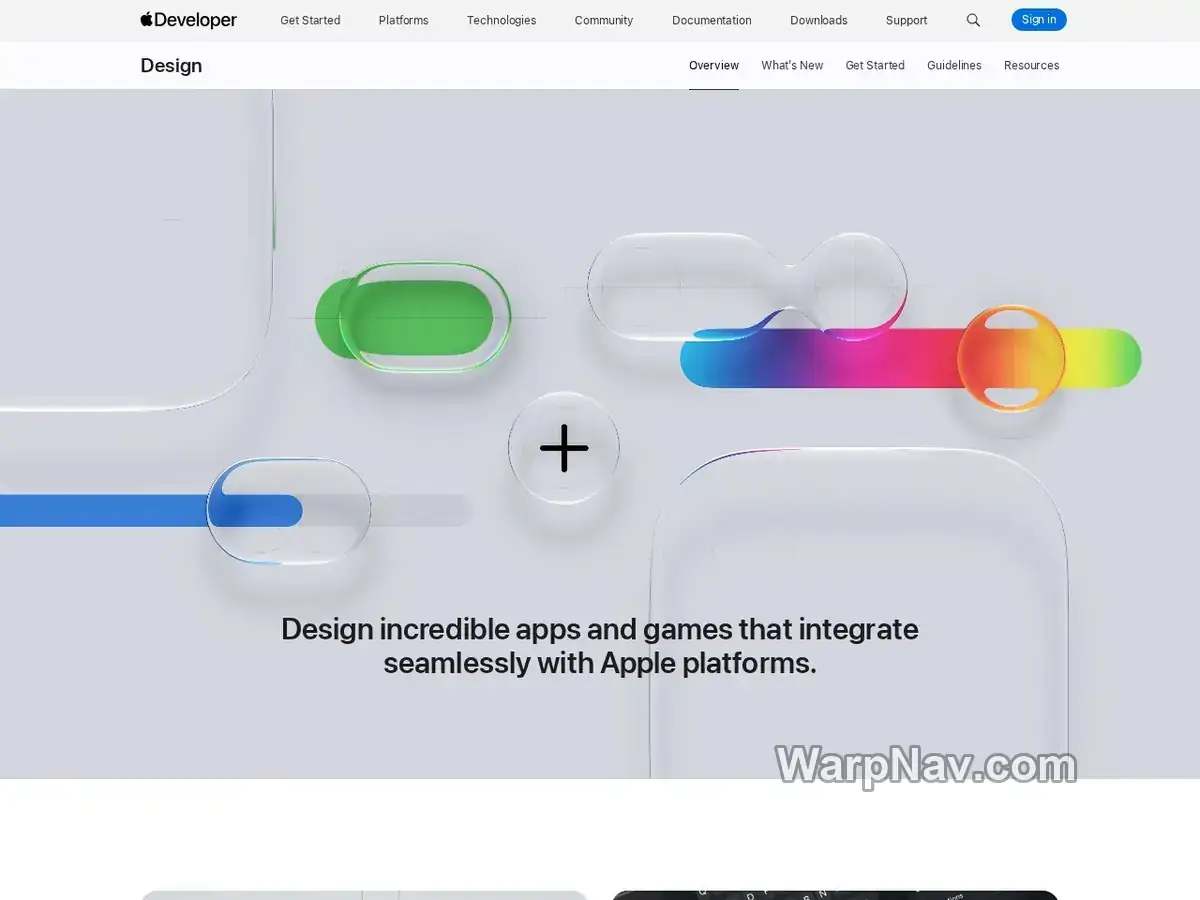Open the light card thumbnail at page bottom left
Image resolution: width=1200 pixels, height=900 pixels.
coord(364,895)
